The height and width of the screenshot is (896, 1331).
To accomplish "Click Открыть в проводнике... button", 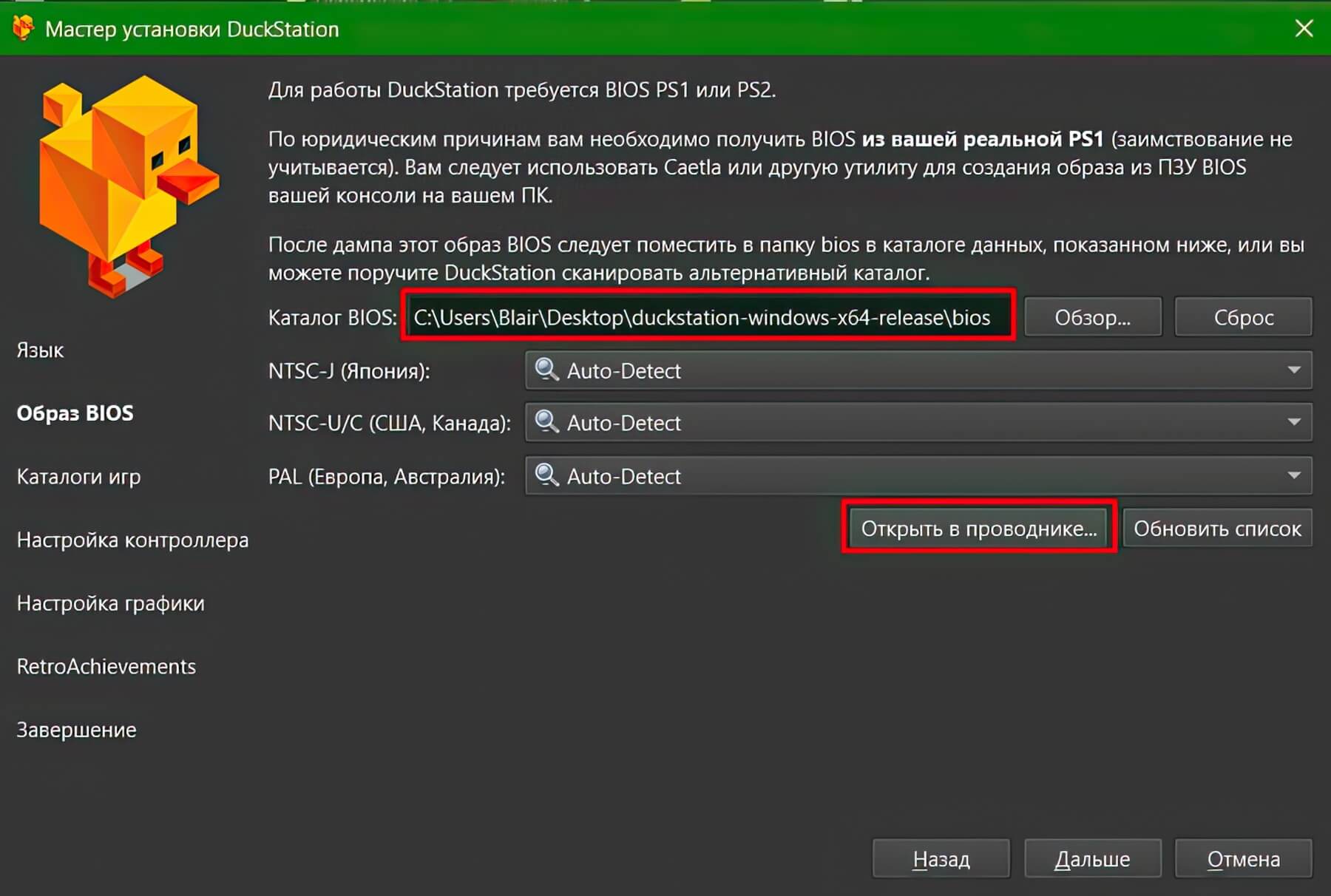I will (x=979, y=529).
